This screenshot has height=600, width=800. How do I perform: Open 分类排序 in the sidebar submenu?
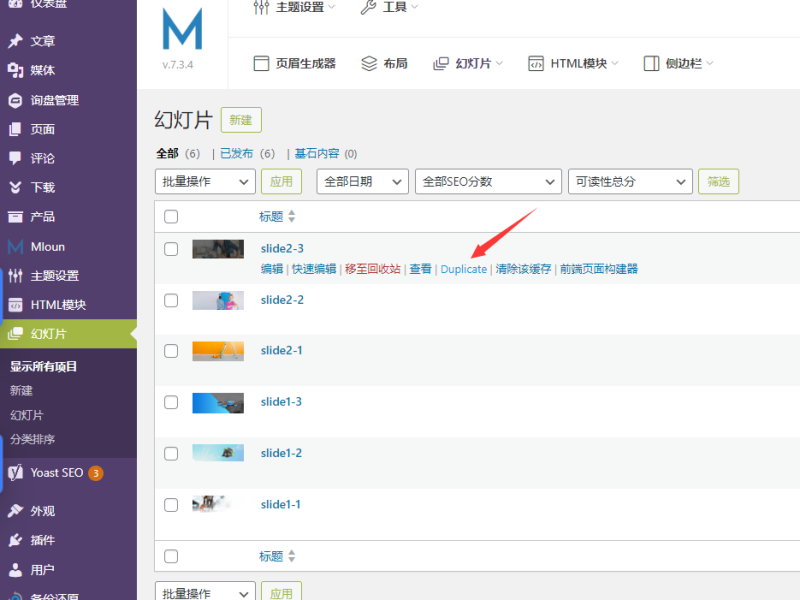[32, 439]
